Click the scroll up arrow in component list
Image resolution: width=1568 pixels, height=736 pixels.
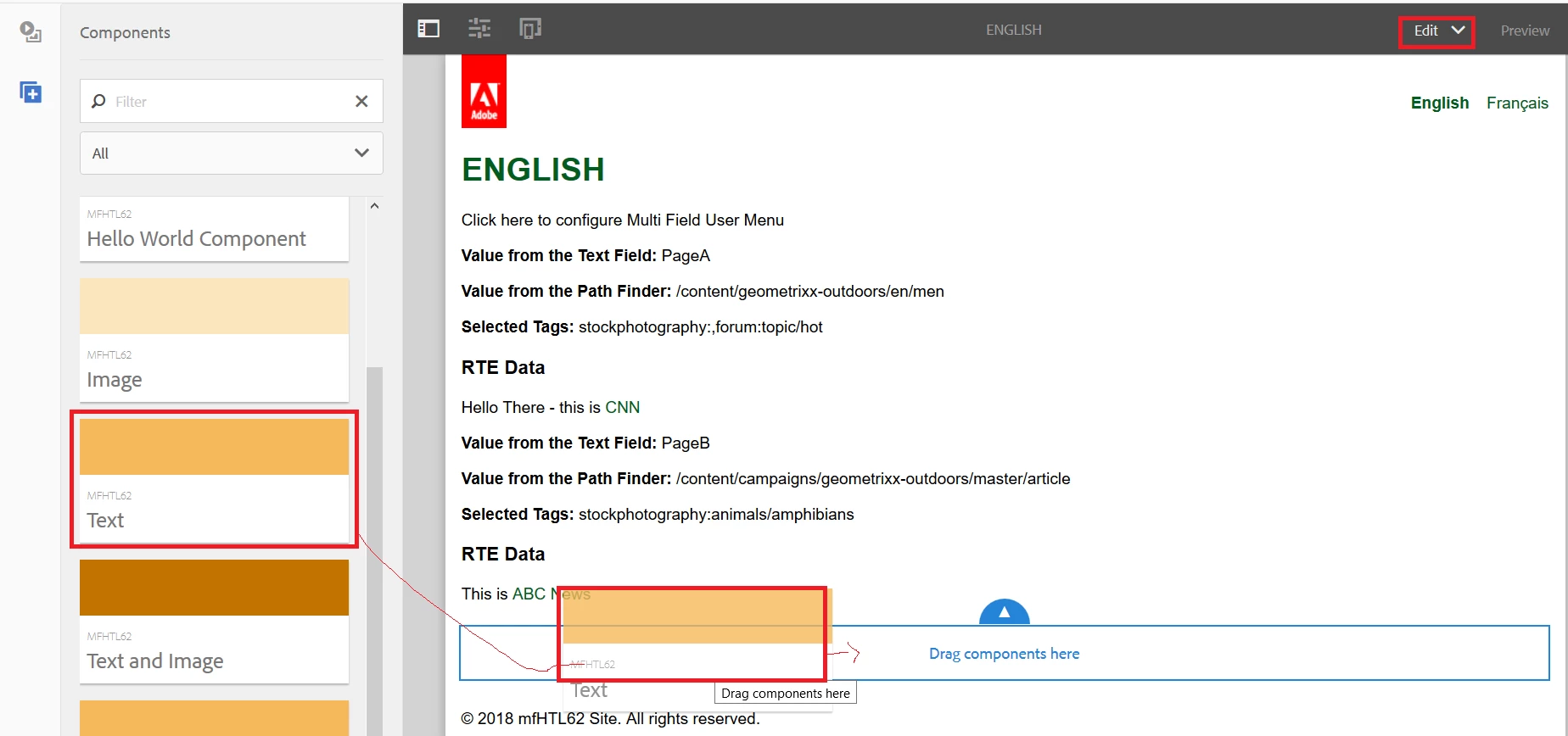374,206
